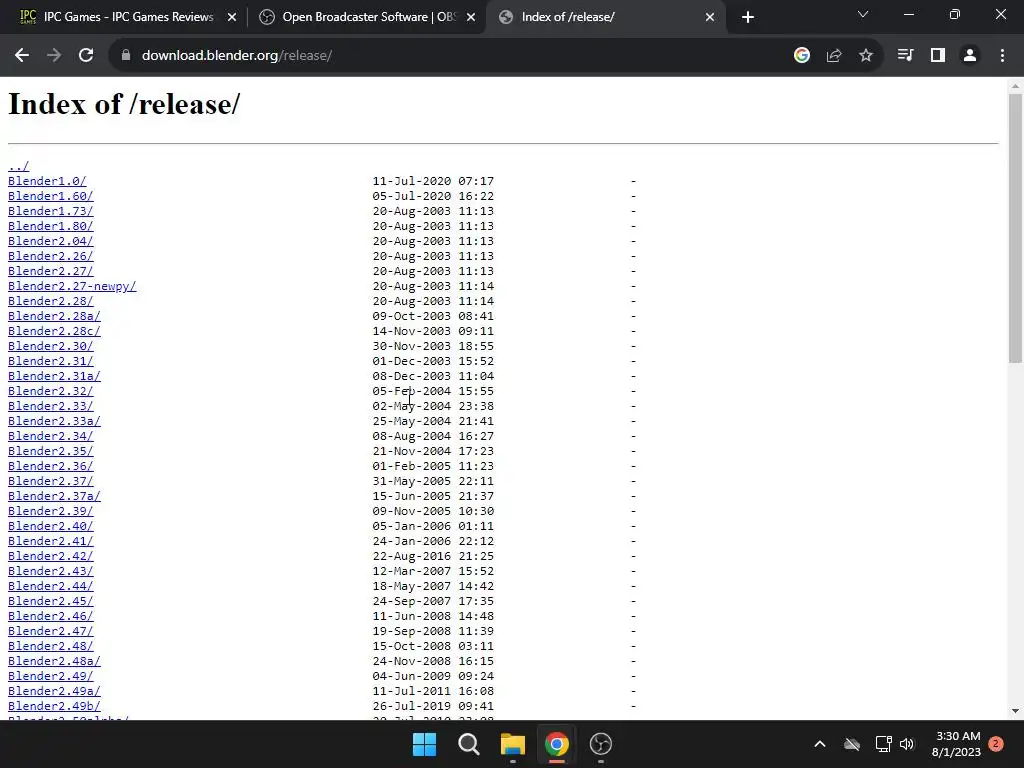Open the Blender1.73/ directory link
1024x768 pixels.
pyautogui.click(x=50, y=211)
